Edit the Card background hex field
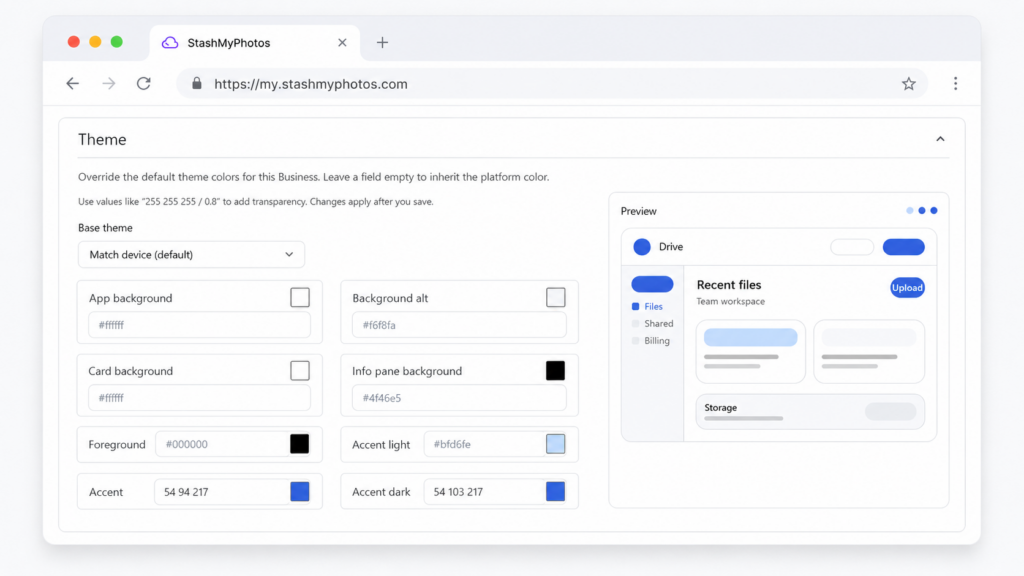 click(199, 398)
